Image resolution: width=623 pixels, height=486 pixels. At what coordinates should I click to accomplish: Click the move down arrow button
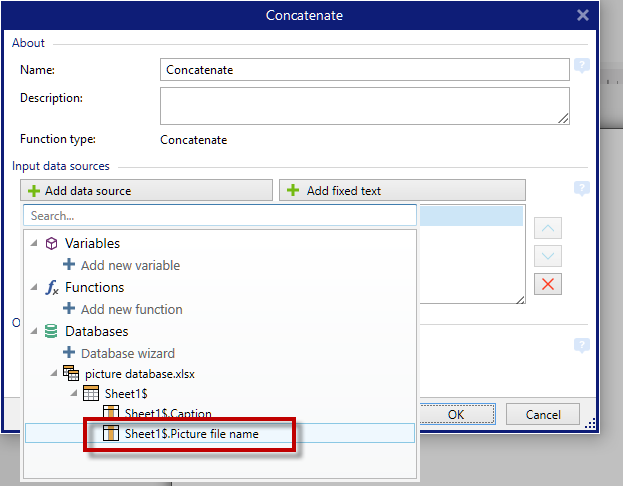tap(548, 256)
